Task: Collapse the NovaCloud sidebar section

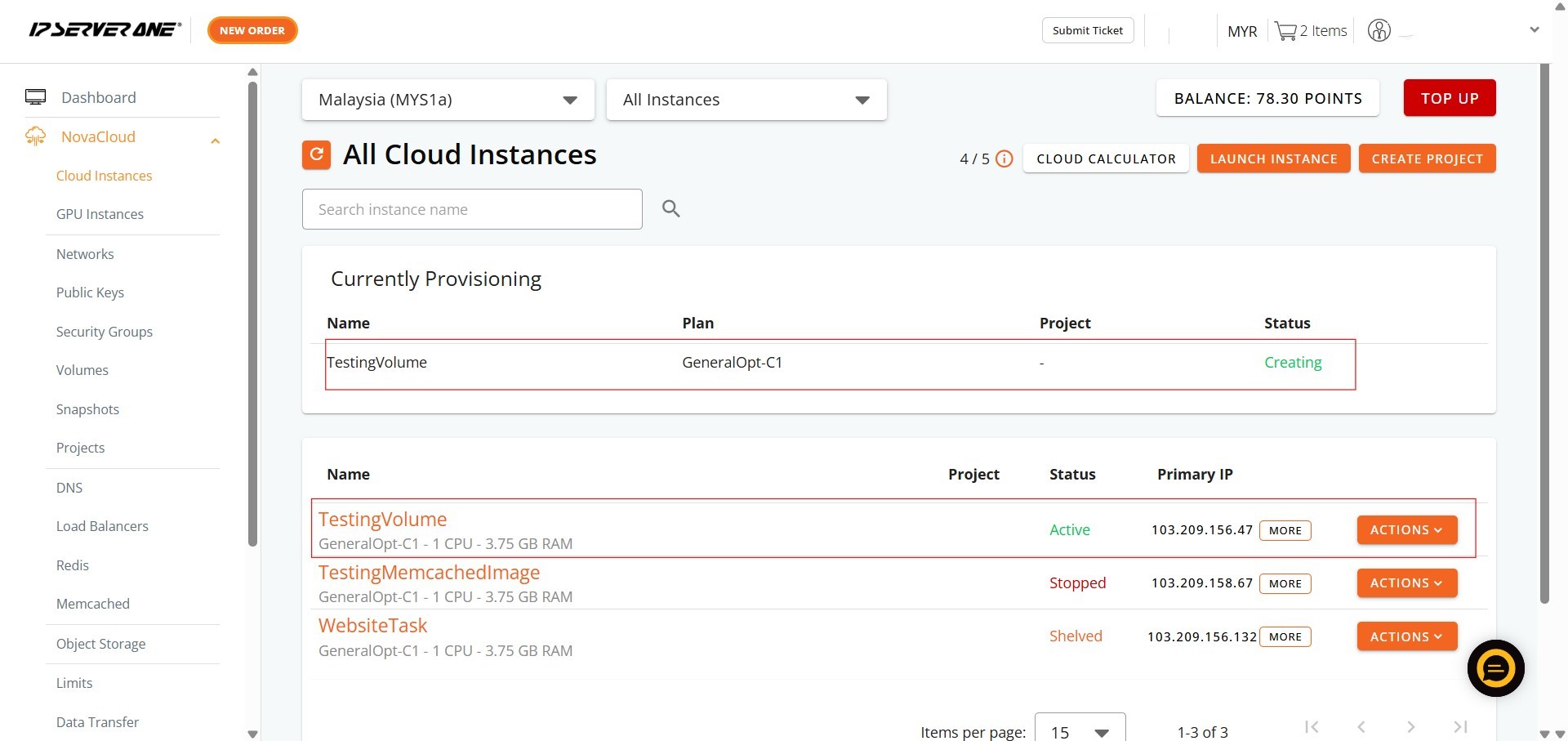Action: [215, 141]
